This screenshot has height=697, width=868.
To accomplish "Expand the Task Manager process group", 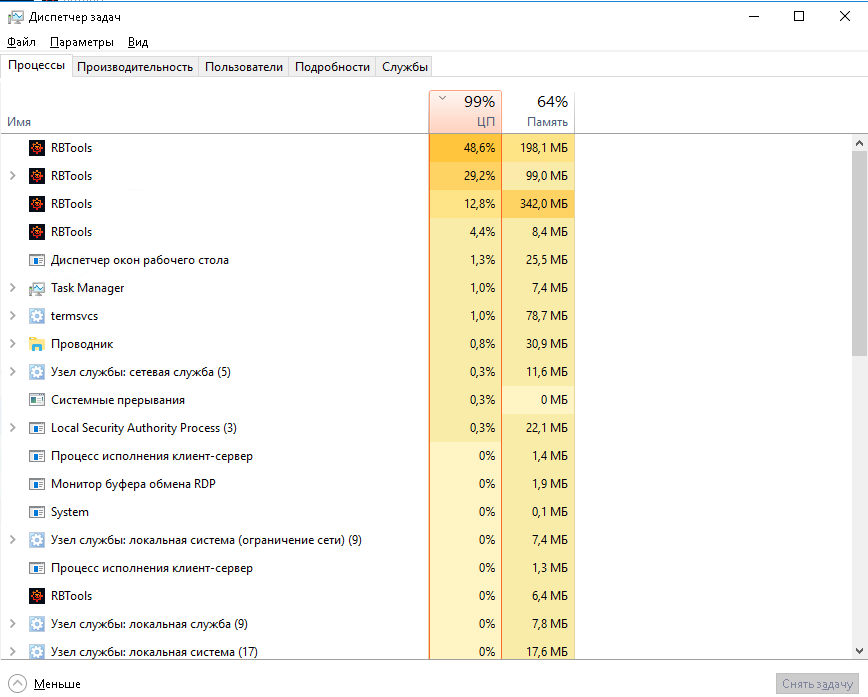I will click(12, 288).
